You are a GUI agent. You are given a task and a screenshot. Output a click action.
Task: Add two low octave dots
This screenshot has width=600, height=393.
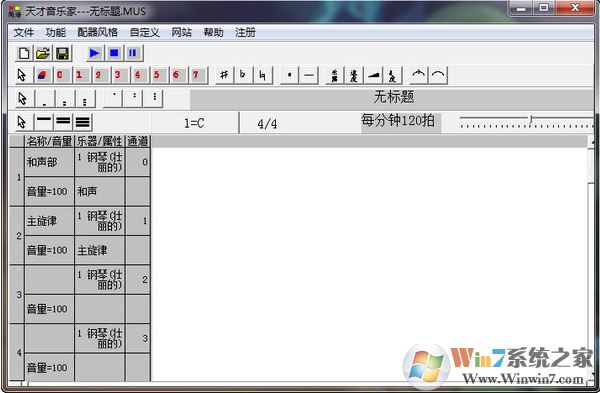(x=65, y=99)
